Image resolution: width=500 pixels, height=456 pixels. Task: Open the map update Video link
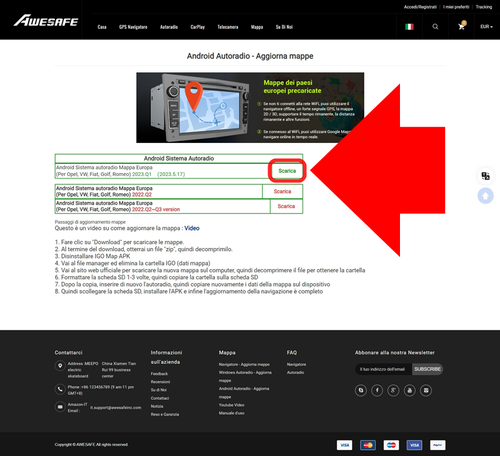[x=192, y=228]
